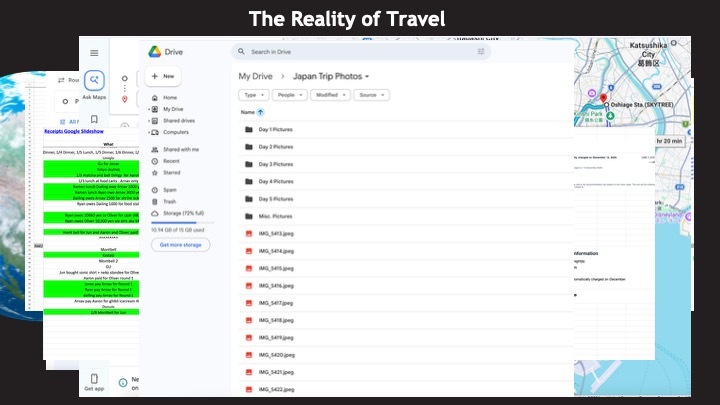Select the IMG_5420.jpeg file name

(276, 355)
